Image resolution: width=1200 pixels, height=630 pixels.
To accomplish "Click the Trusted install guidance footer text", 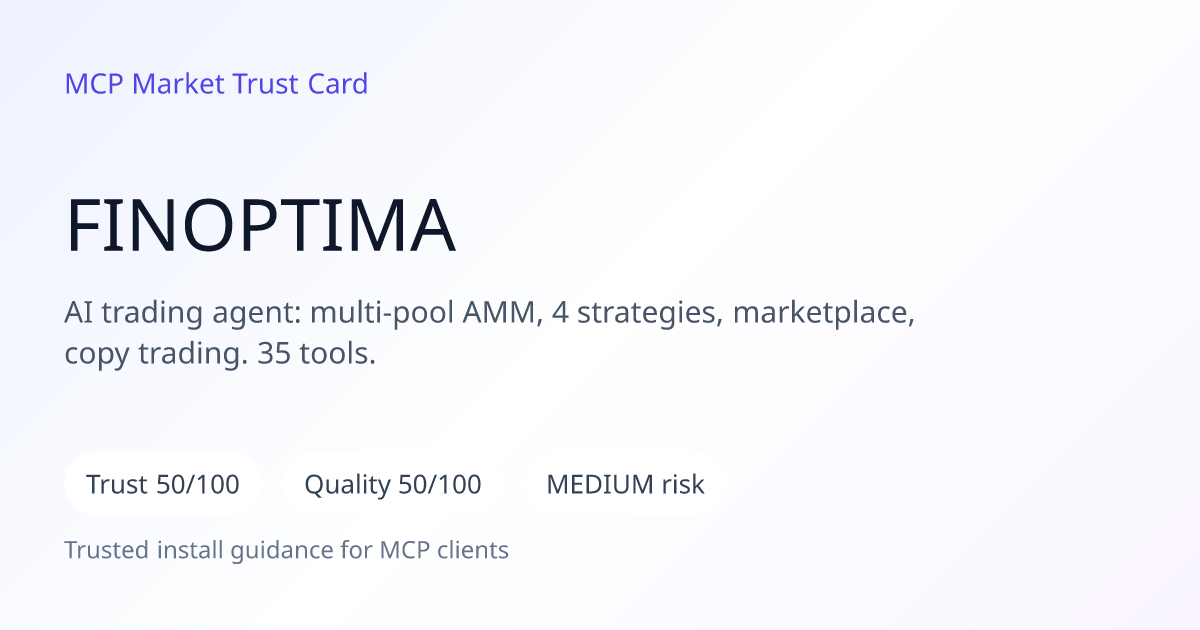I will click(287, 550).
